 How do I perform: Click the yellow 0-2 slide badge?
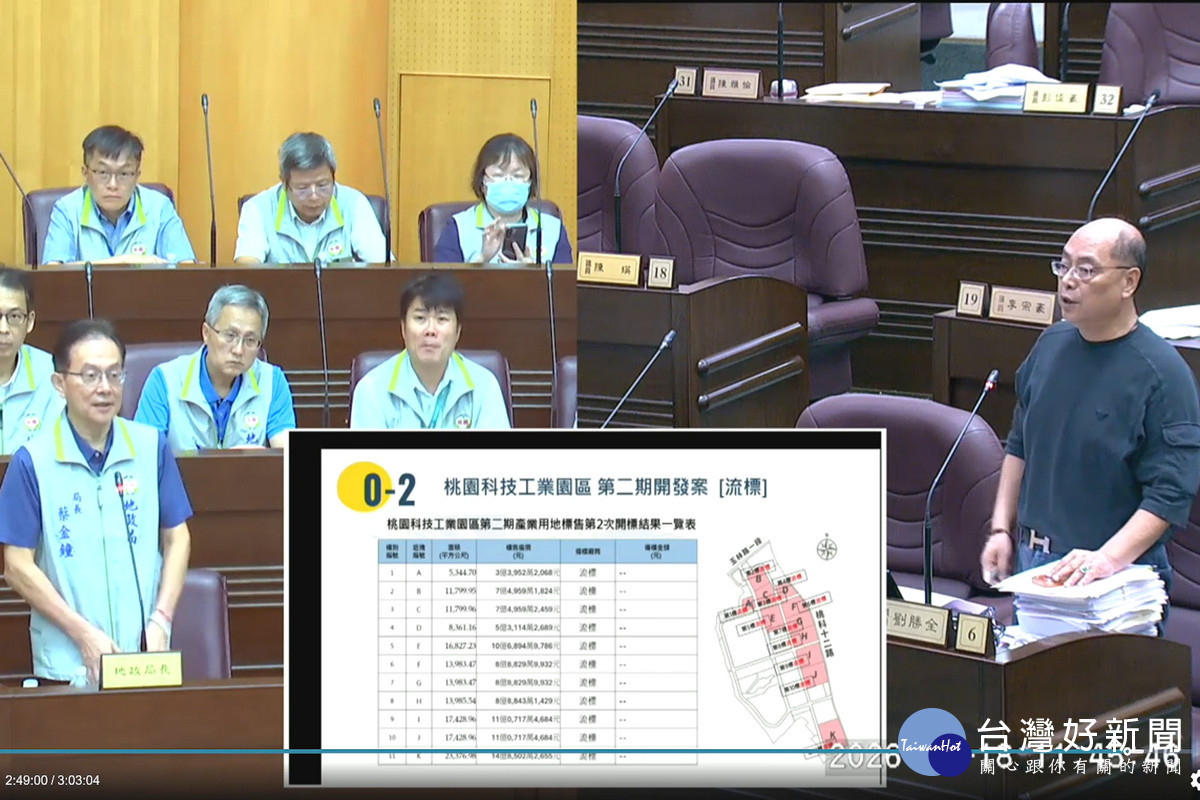[377, 489]
